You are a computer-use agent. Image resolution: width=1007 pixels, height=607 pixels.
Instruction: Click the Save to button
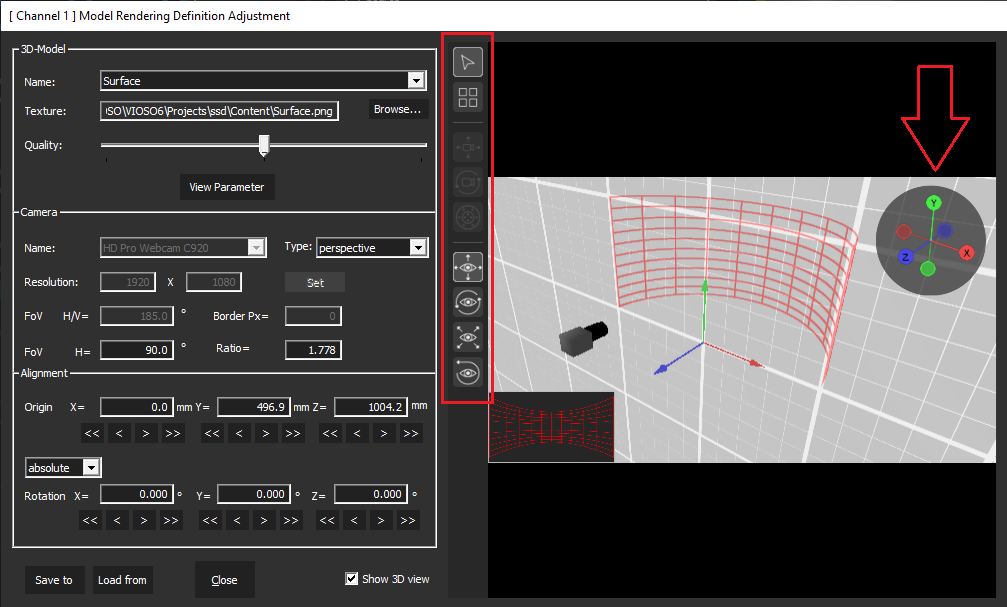tap(54, 580)
